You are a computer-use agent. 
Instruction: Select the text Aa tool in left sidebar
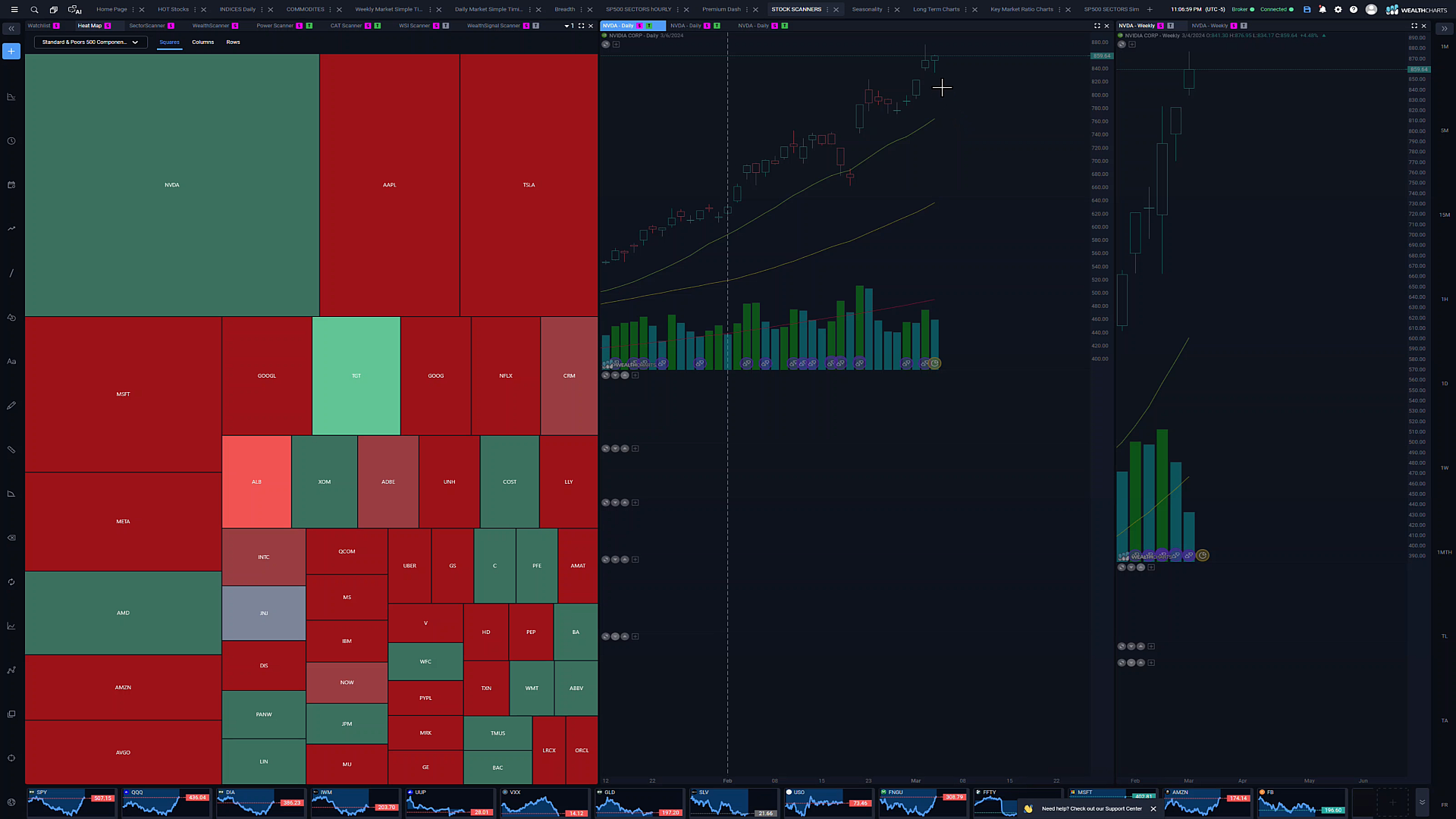11,362
